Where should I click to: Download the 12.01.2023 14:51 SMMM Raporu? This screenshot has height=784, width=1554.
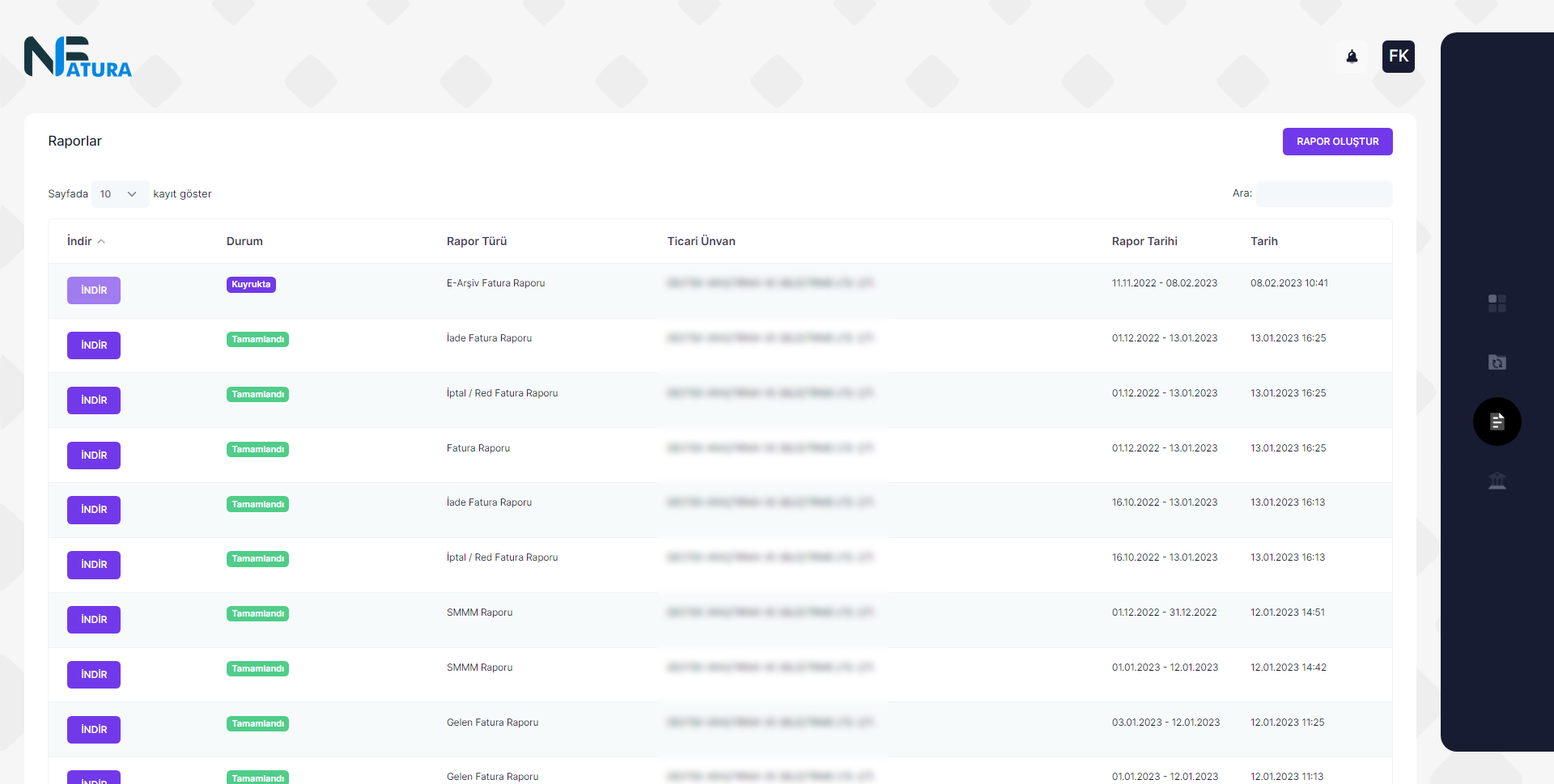[94, 620]
